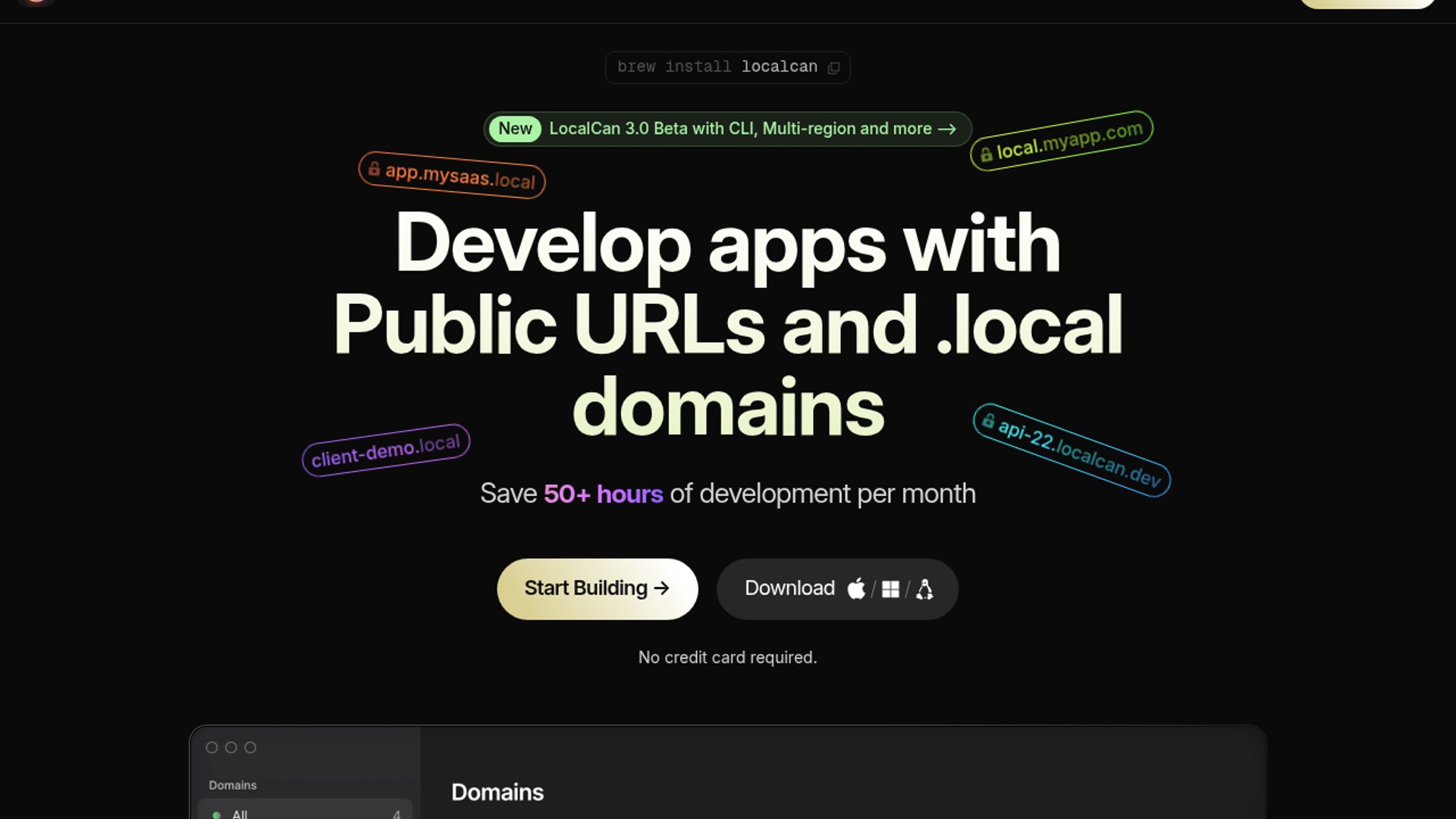Click the app.mysaas.local domain tag
This screenshot has height=819, width=1456.
click(x=452, y=175)
